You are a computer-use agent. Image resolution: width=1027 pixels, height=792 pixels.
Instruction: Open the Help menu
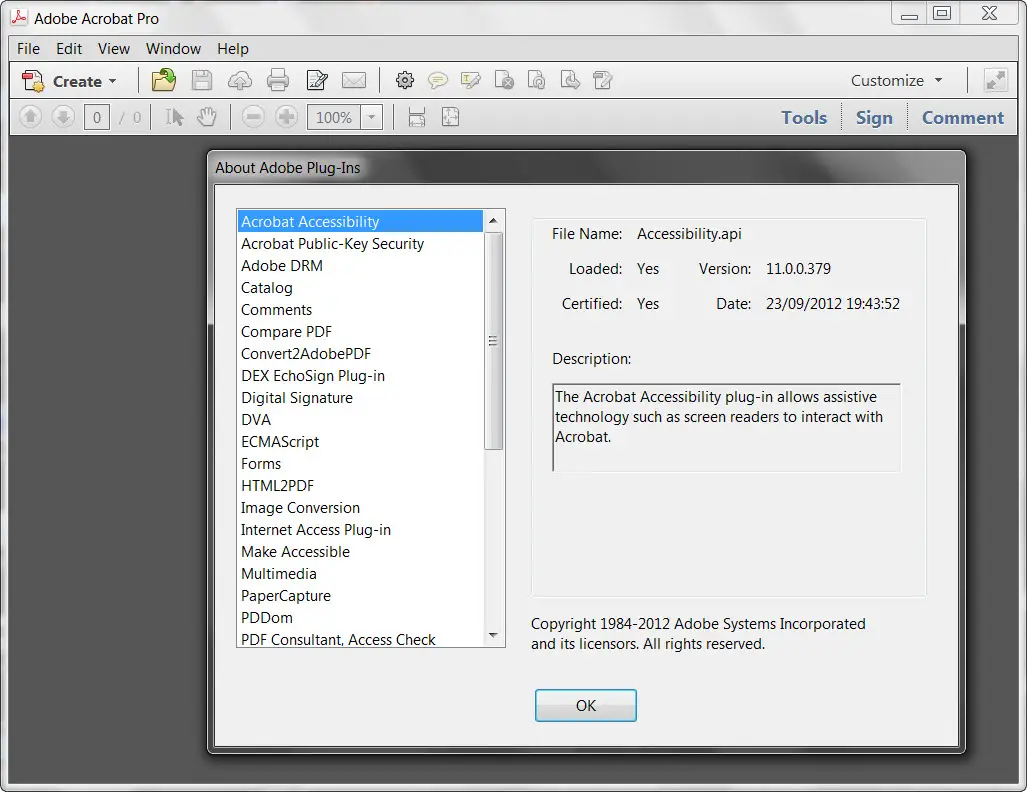tap(233, 48)
